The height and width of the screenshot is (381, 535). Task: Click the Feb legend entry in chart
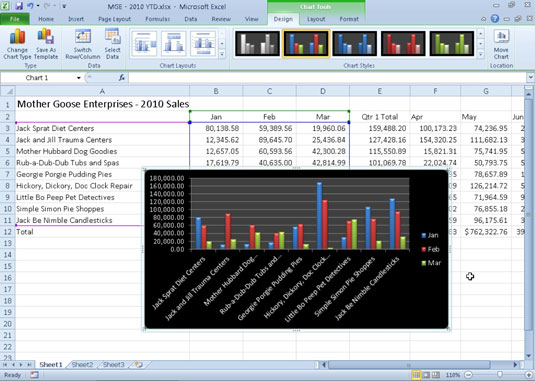pos(431,249)
